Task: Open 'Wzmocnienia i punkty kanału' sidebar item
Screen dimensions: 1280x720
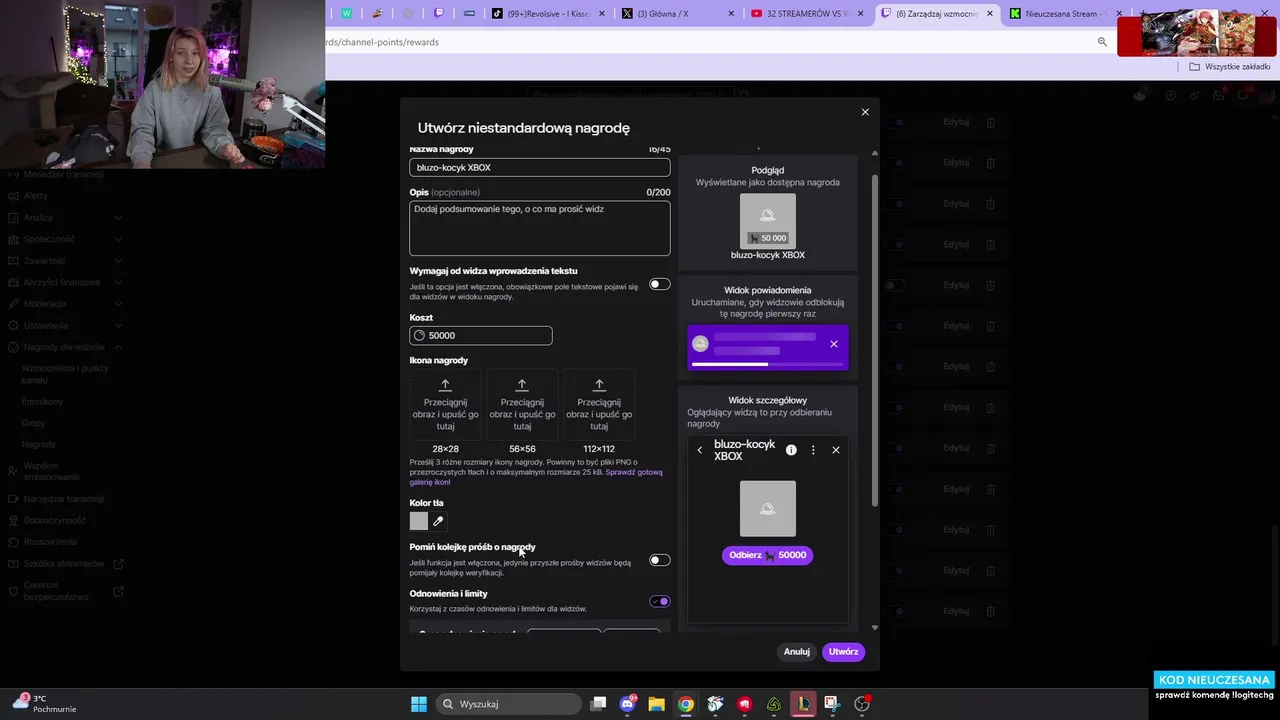Action: point(65,374)
